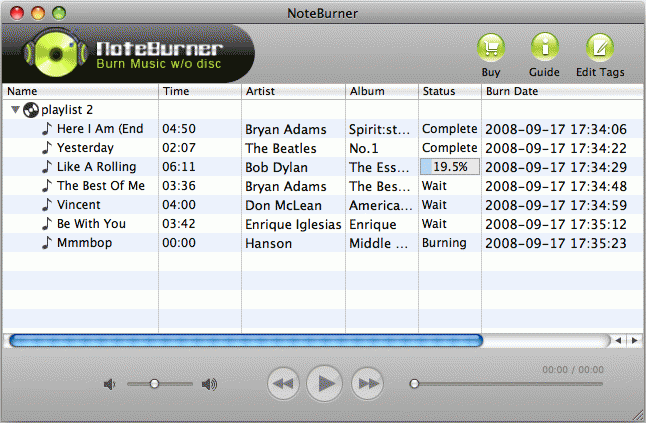The height and width of the screenshot is (423, 646).
Task: Click the volume slider knob
Action: pos(154,384)
